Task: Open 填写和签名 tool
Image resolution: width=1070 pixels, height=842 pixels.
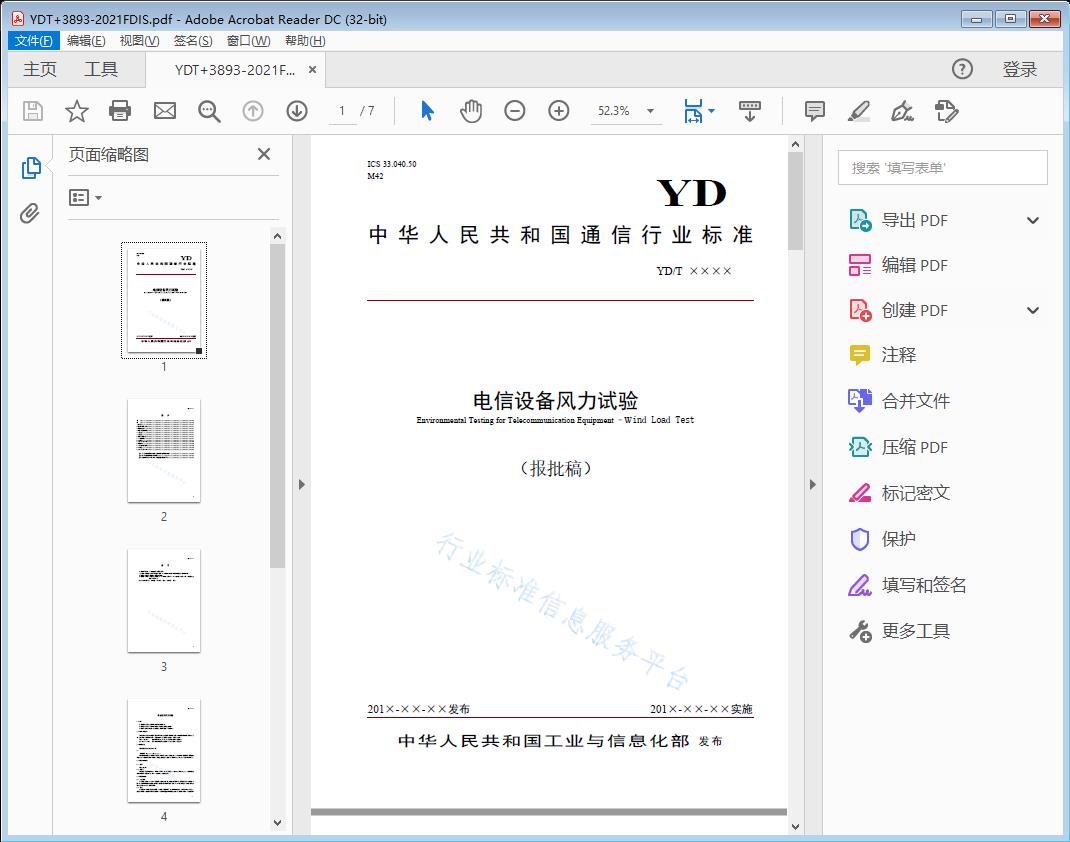Action: pyautogui.click(x=924, y=585)
